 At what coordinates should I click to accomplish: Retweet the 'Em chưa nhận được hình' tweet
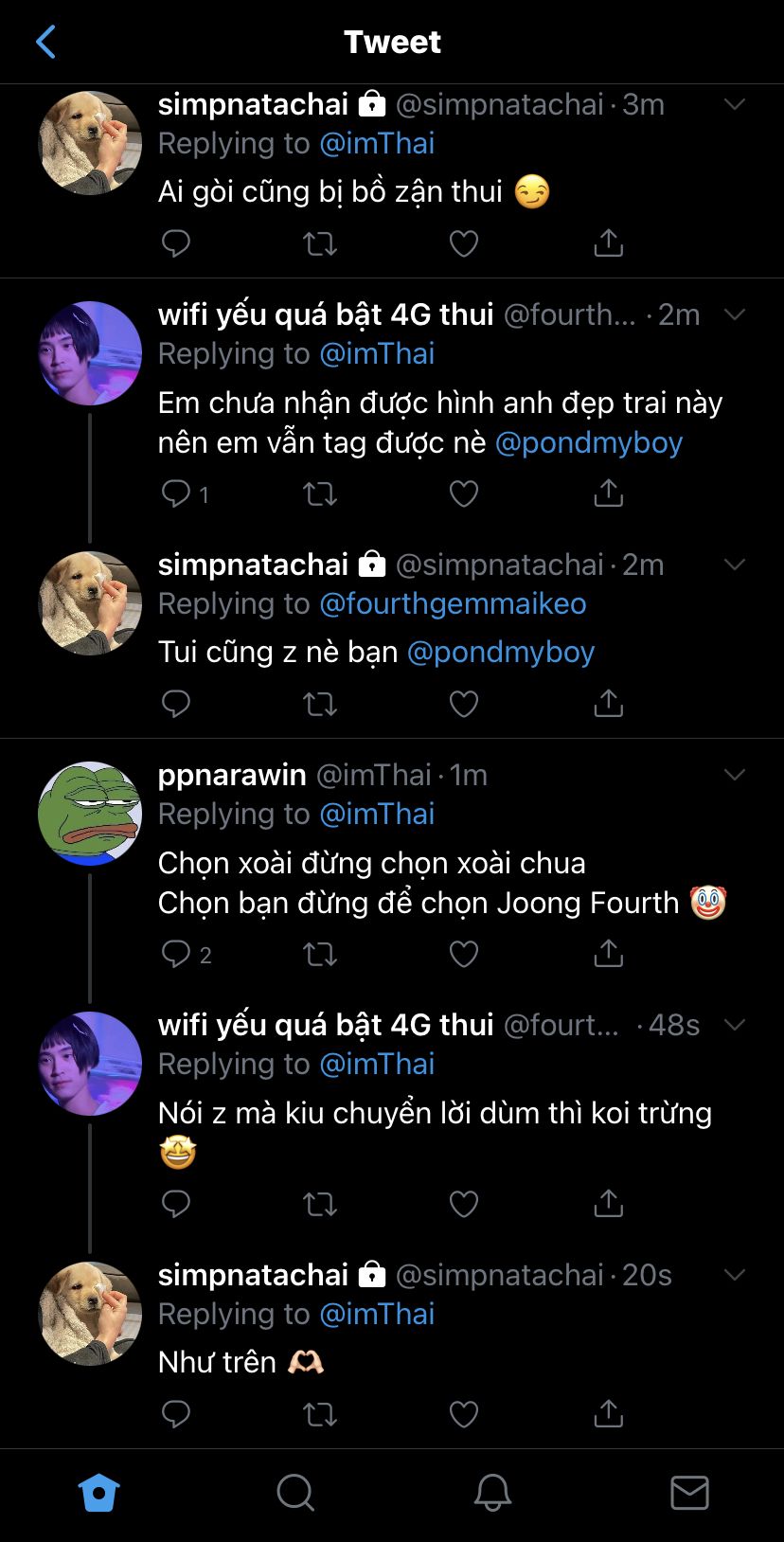coord(320,493)
